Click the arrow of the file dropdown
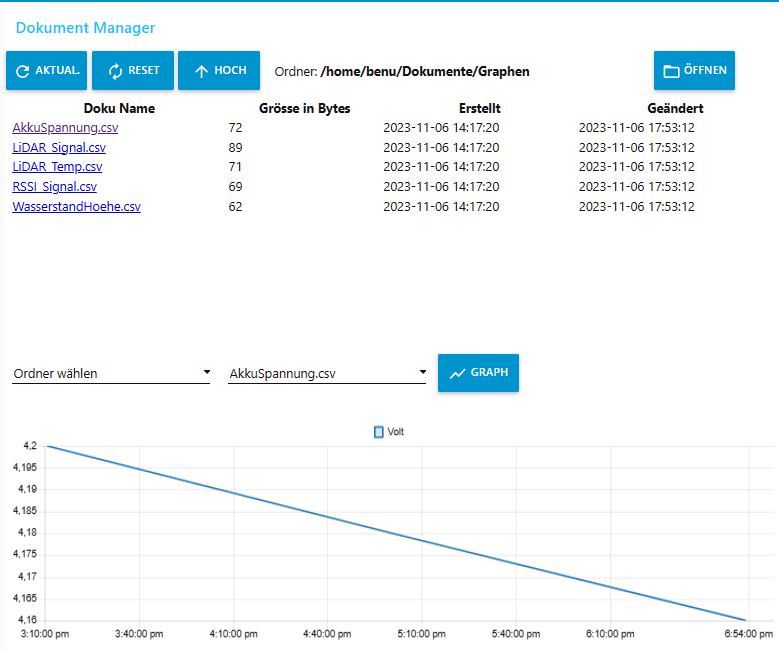 [x=422, y=372]
